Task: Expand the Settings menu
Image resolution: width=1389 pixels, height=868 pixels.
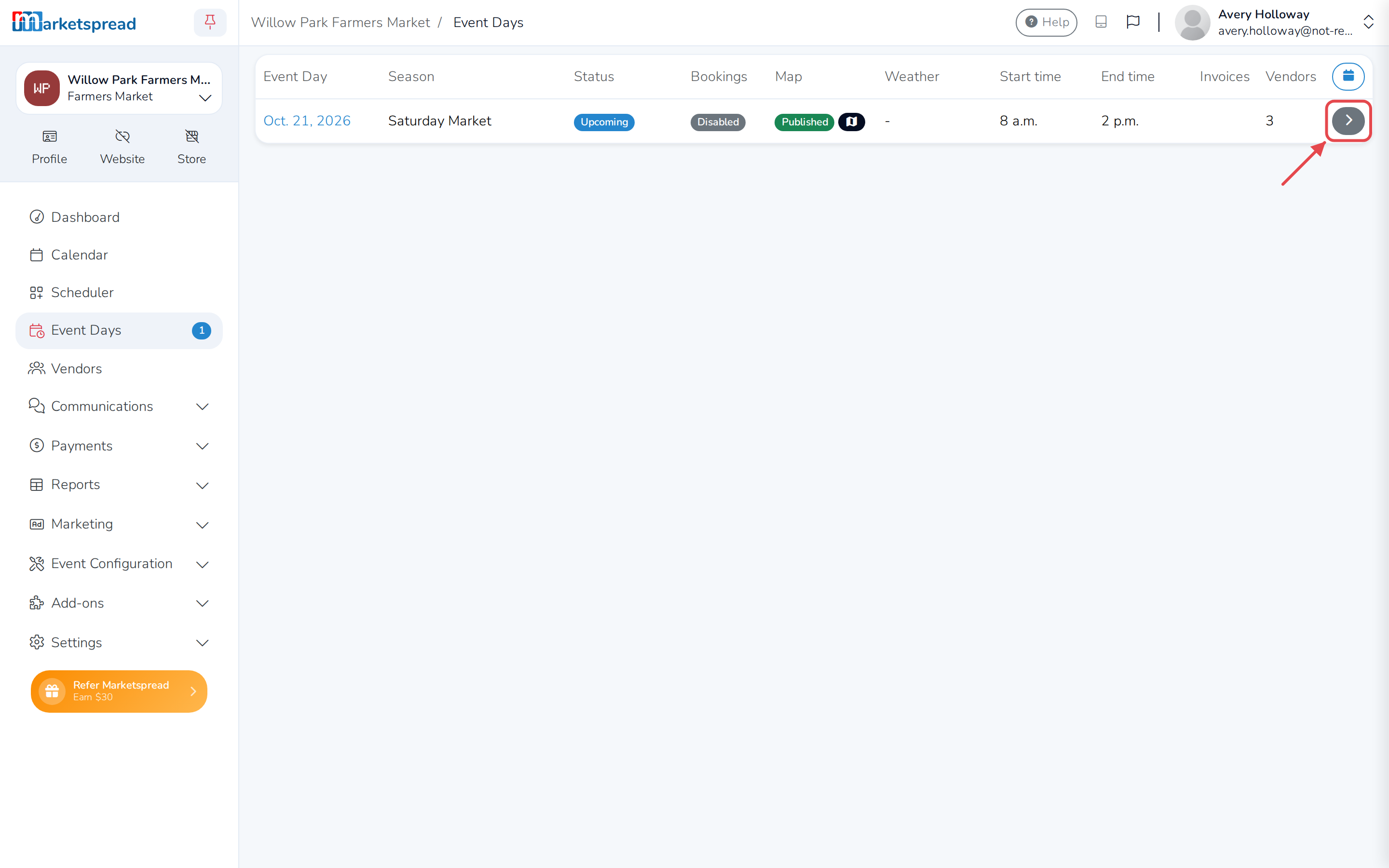Action: click(119, 643)
